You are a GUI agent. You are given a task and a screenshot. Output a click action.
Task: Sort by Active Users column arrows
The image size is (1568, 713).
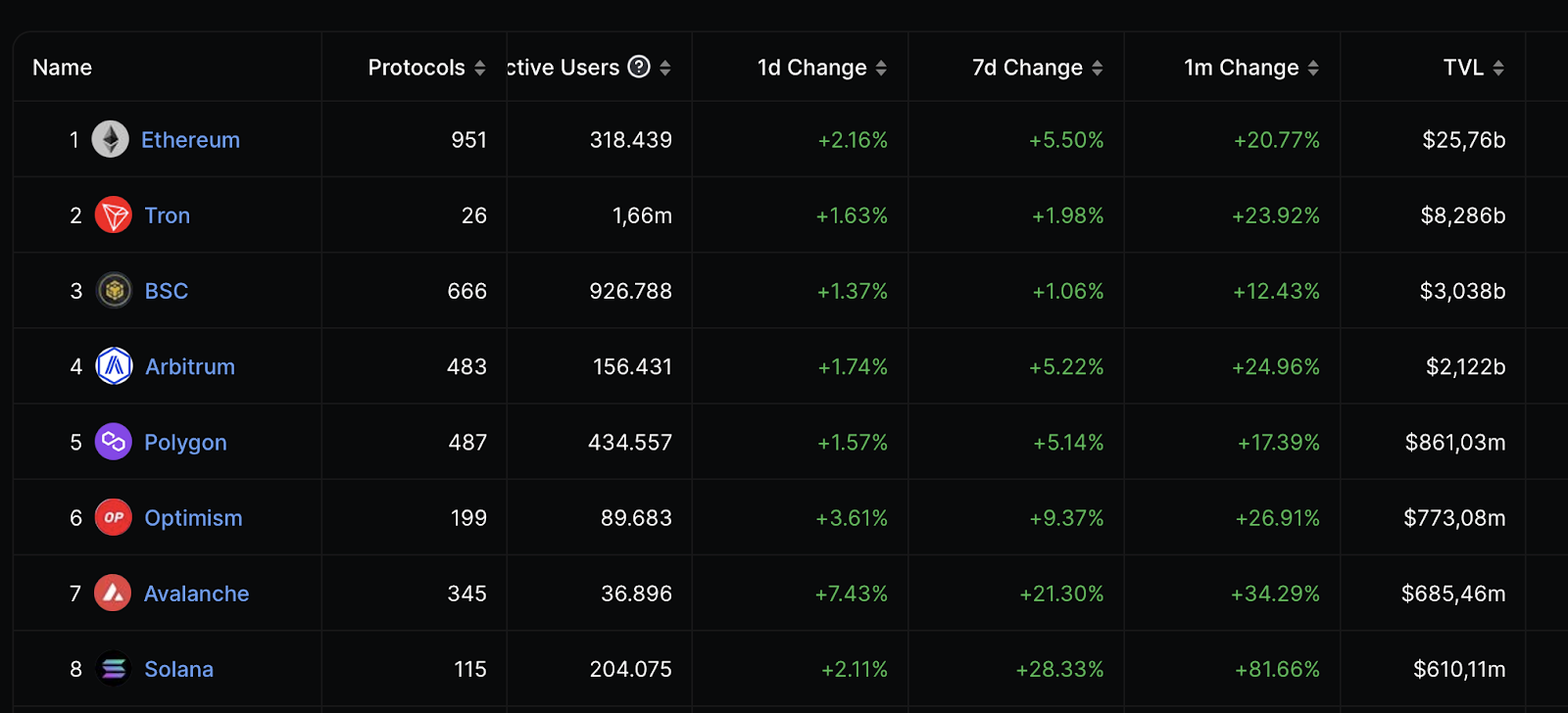pyautogui.click(x=665, y=68)
